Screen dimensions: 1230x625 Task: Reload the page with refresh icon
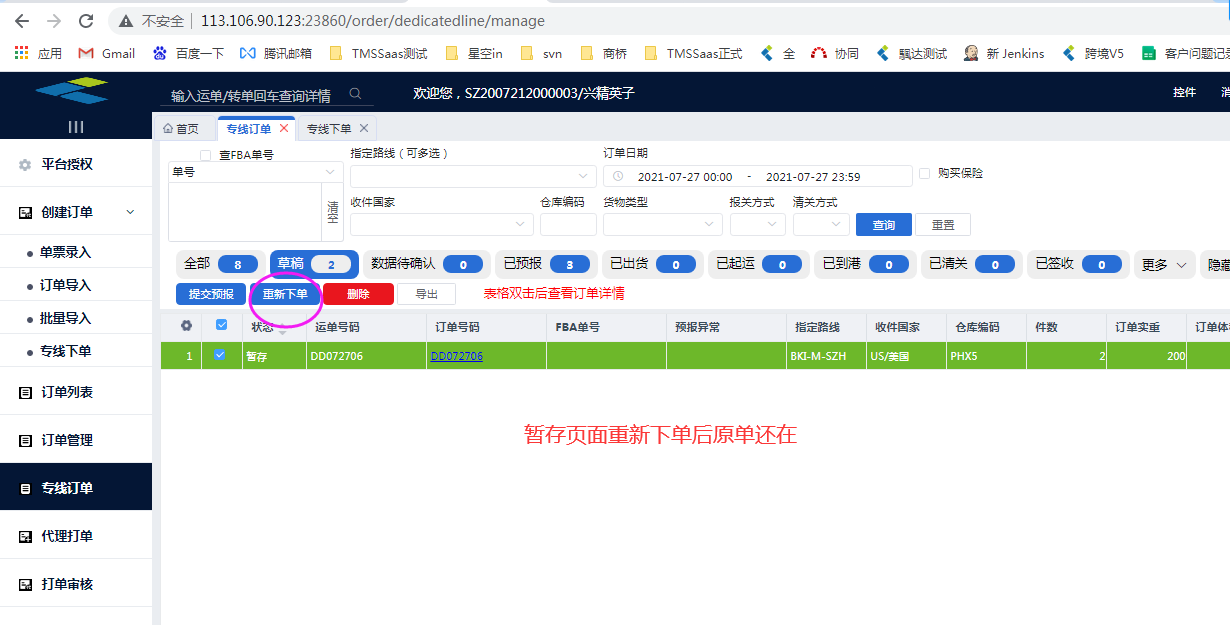click(86, 20)
